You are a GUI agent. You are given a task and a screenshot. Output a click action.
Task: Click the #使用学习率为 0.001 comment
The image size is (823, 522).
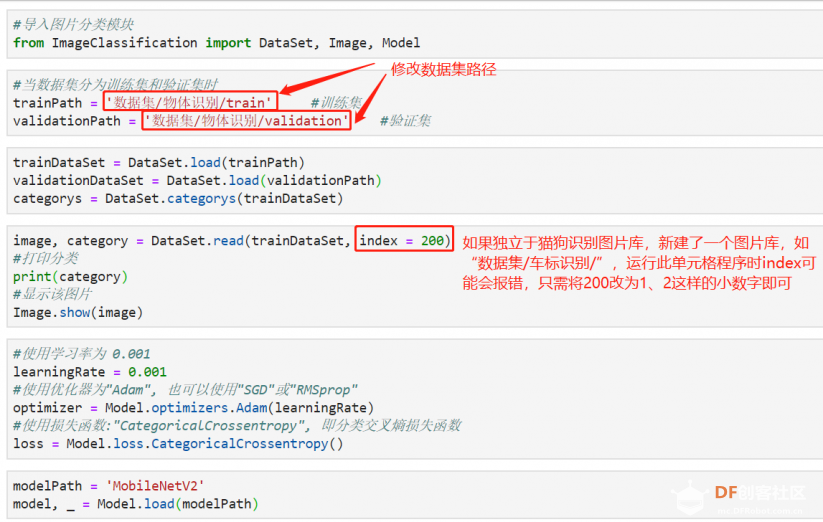[82, 354]
